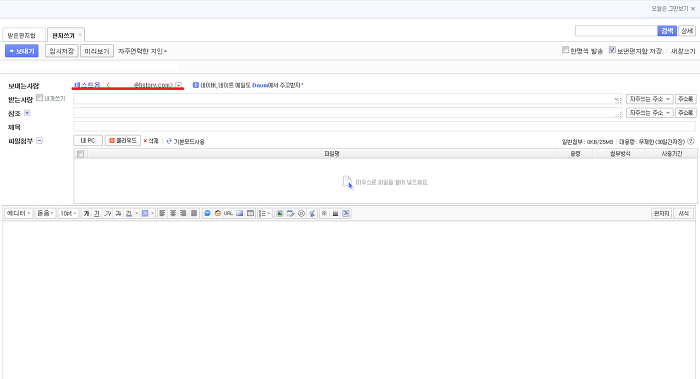Attach file from 내 PC
The height and width of the screenshot is (379, 700).
coord(88,141)
